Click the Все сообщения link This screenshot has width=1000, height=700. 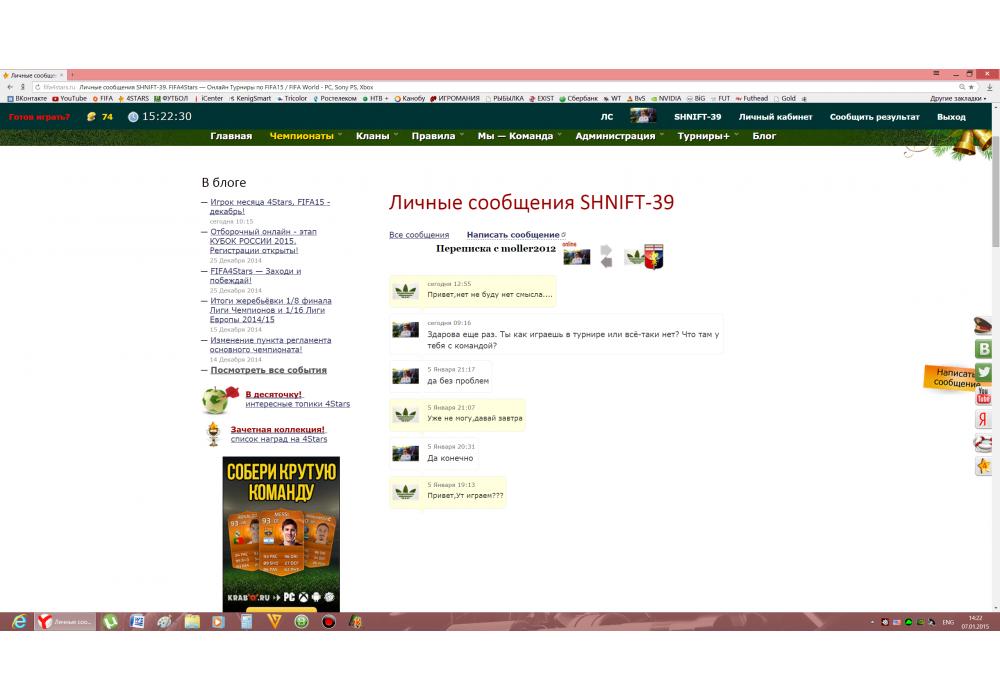418,235
